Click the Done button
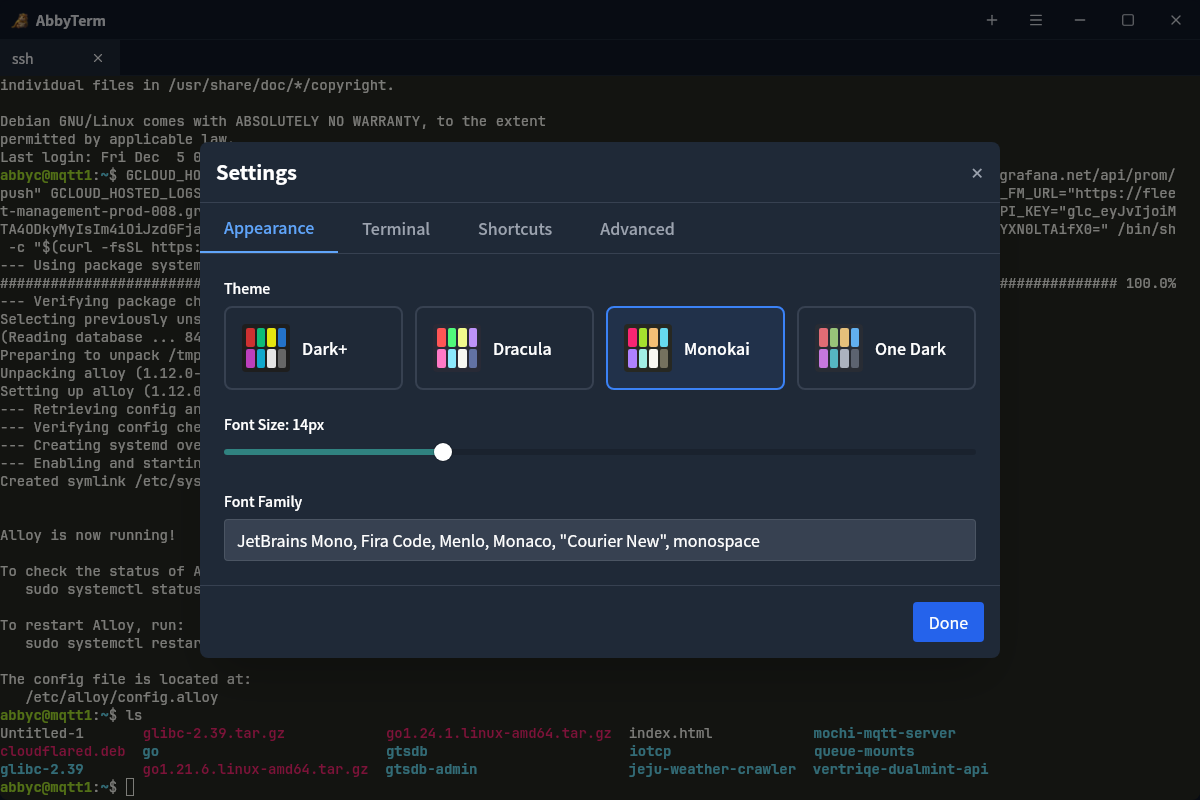Image resolution: width=1200 pixels, height=800 pixels. tap(947, 621)
